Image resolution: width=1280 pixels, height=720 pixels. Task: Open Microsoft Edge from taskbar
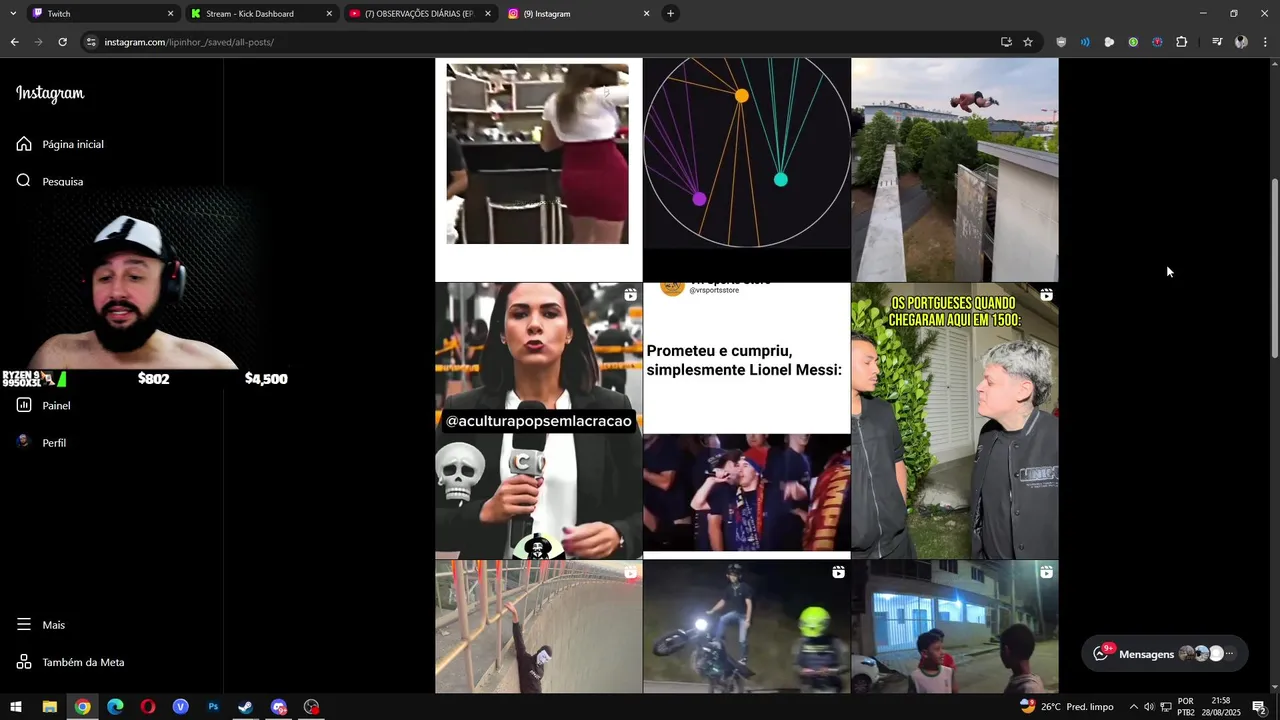(115, 707)
